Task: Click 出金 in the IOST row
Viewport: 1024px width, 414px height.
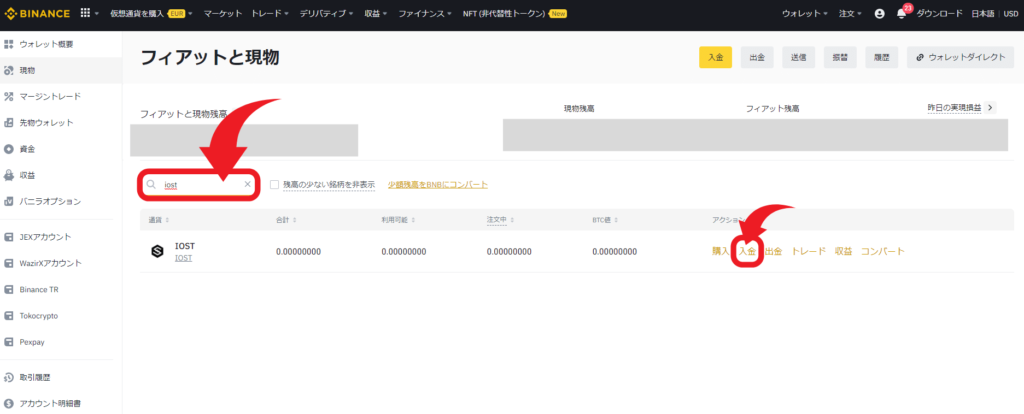Action: coord(773,251)
